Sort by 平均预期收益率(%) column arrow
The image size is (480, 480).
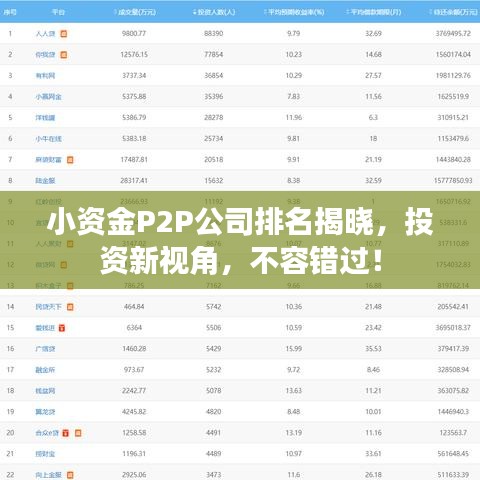point(266,12)
